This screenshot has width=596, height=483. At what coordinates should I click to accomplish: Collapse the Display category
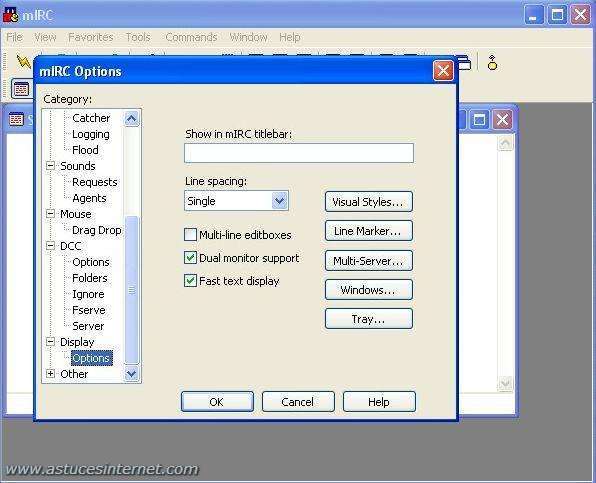[50, 342]
